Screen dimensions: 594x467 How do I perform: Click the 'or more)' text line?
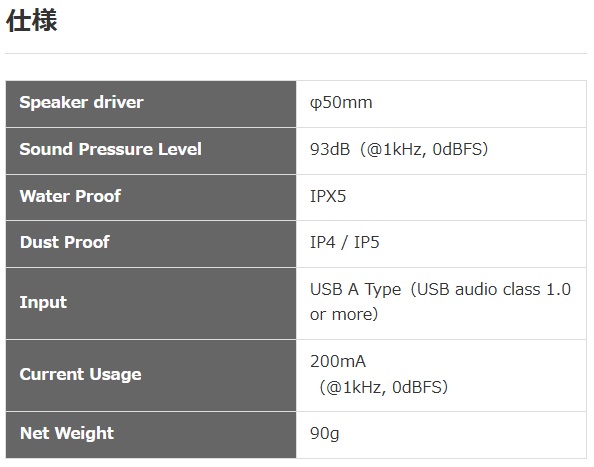344,314
